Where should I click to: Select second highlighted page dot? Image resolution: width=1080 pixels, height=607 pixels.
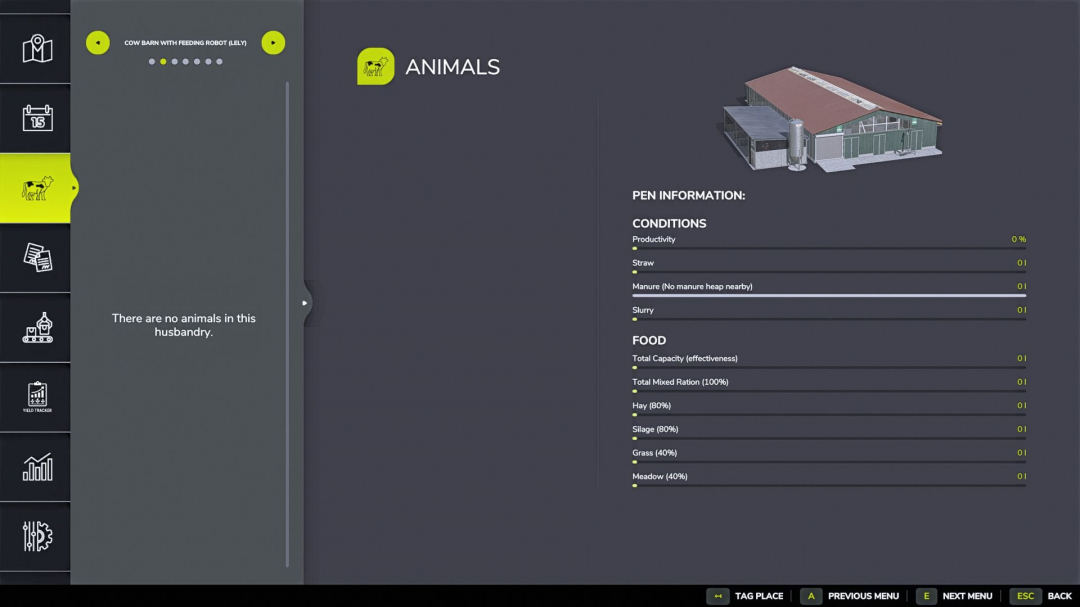tap(163, 61)
